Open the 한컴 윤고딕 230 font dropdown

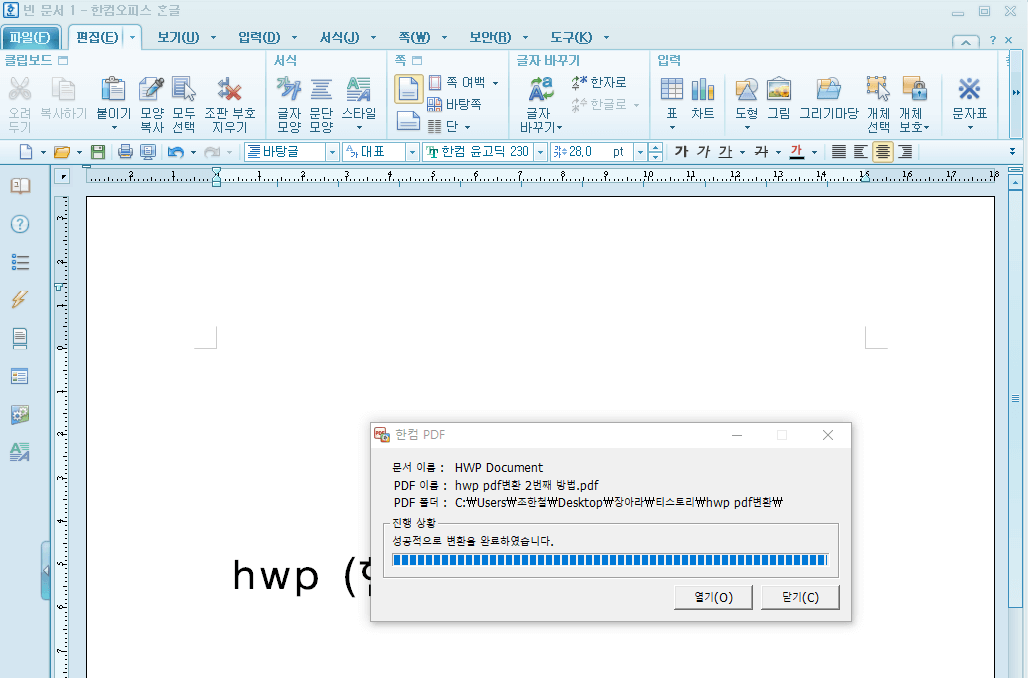538,151
